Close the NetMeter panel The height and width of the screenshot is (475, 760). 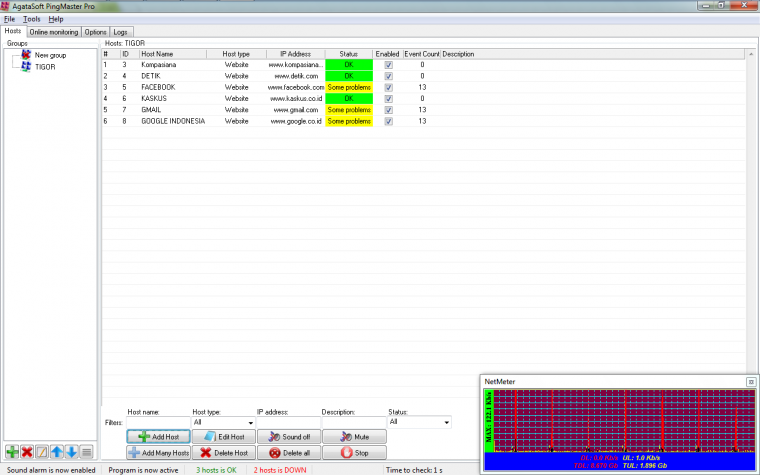point(751,382)
